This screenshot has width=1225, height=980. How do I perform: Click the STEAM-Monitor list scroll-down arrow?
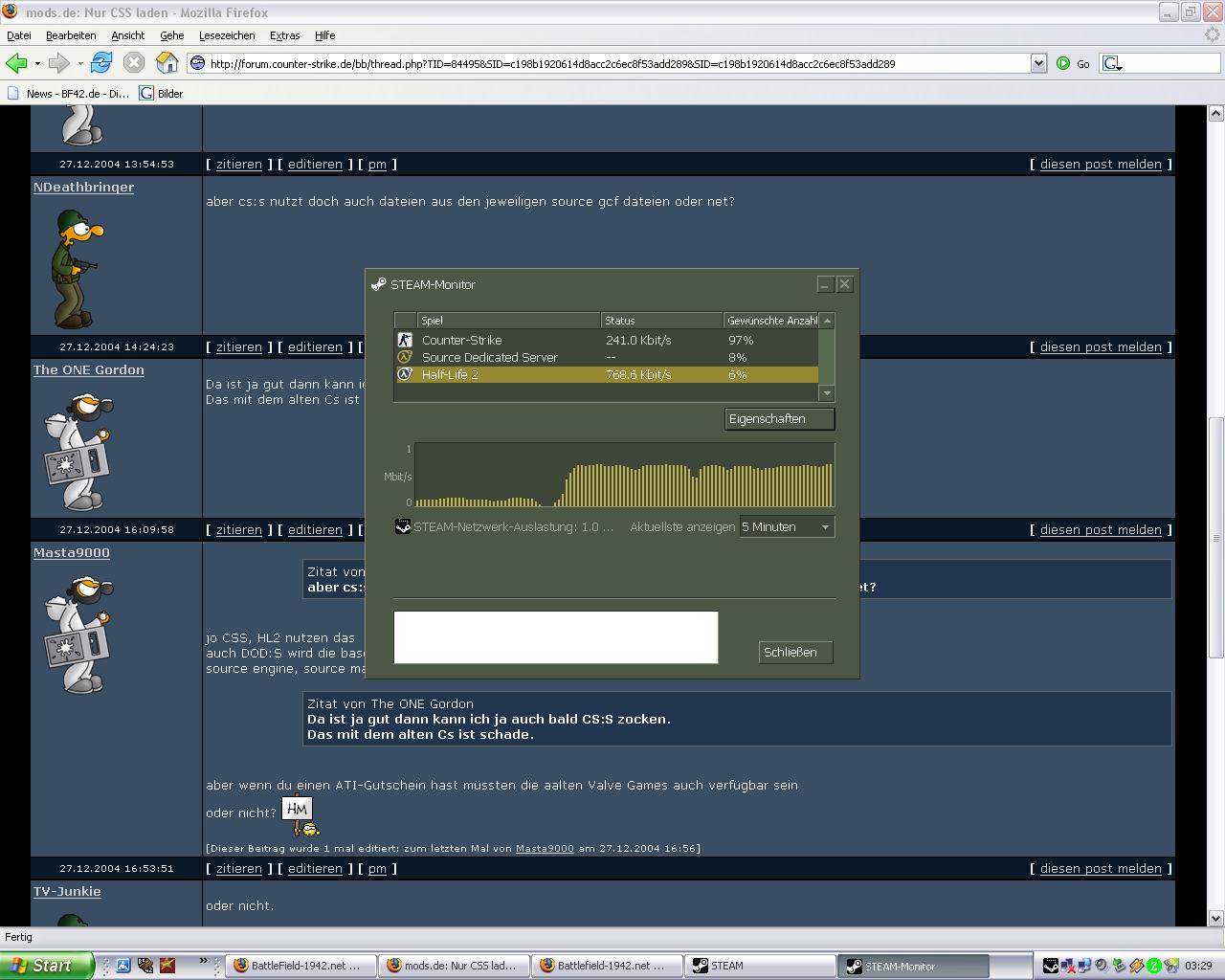tap(827, 393)
